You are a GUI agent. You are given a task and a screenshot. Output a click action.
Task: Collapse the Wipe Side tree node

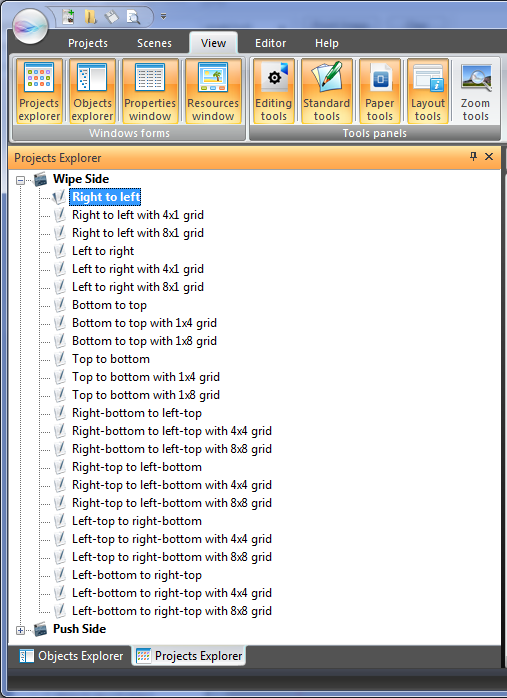(x=20, y=180)
